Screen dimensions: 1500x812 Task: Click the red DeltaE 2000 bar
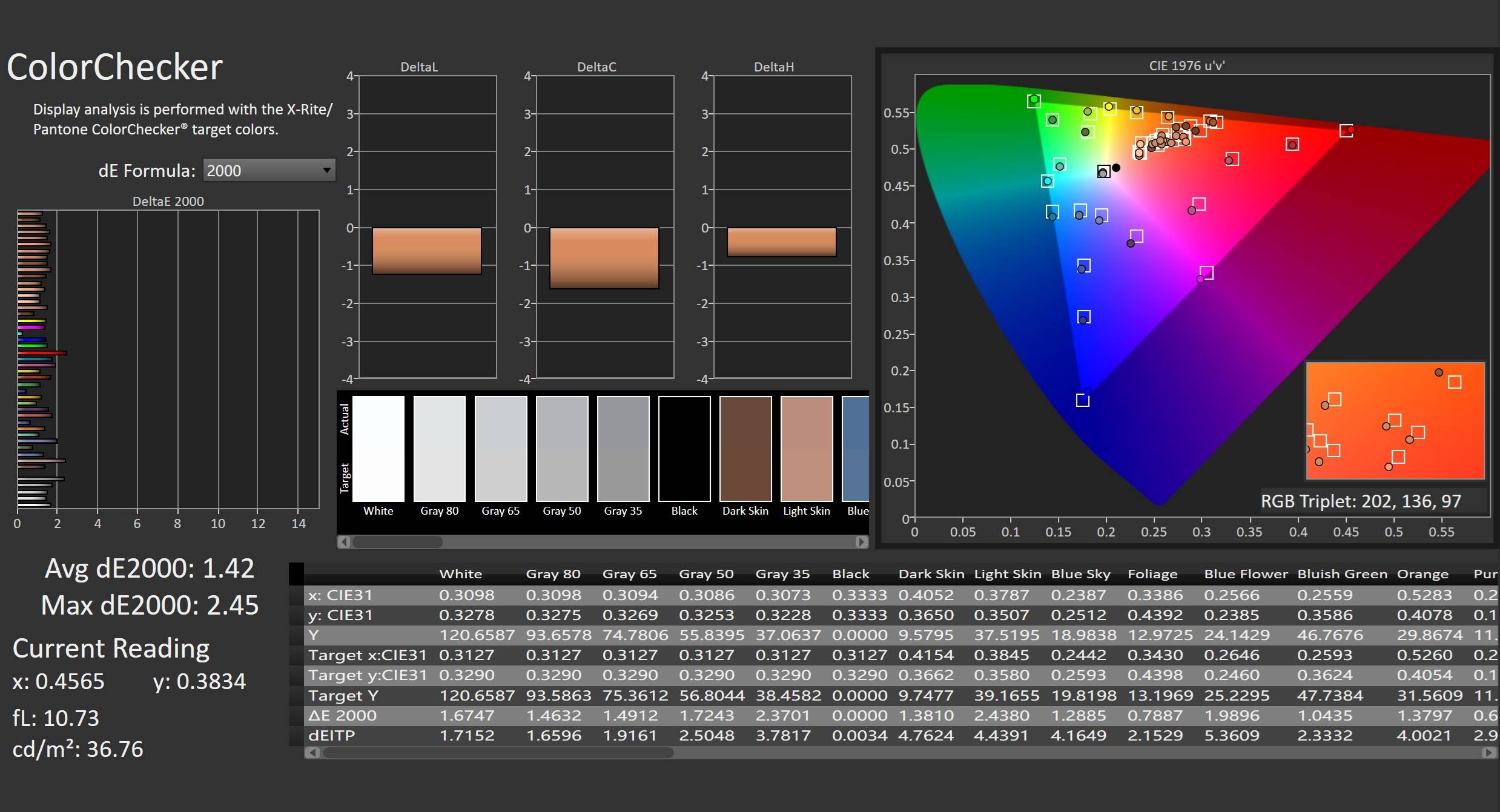[42, 352]
